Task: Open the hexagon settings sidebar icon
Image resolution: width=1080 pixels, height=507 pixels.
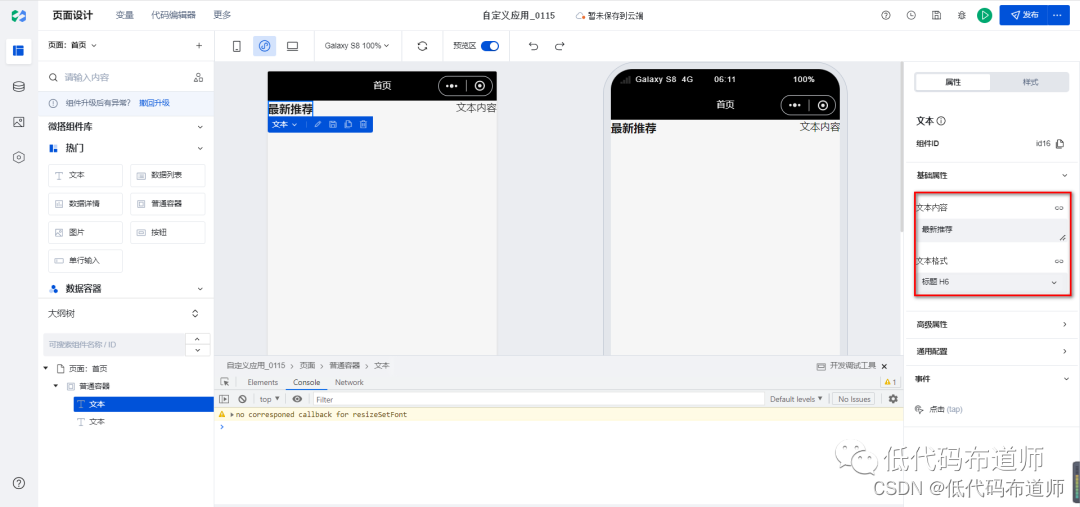Action: pos(19,157)
